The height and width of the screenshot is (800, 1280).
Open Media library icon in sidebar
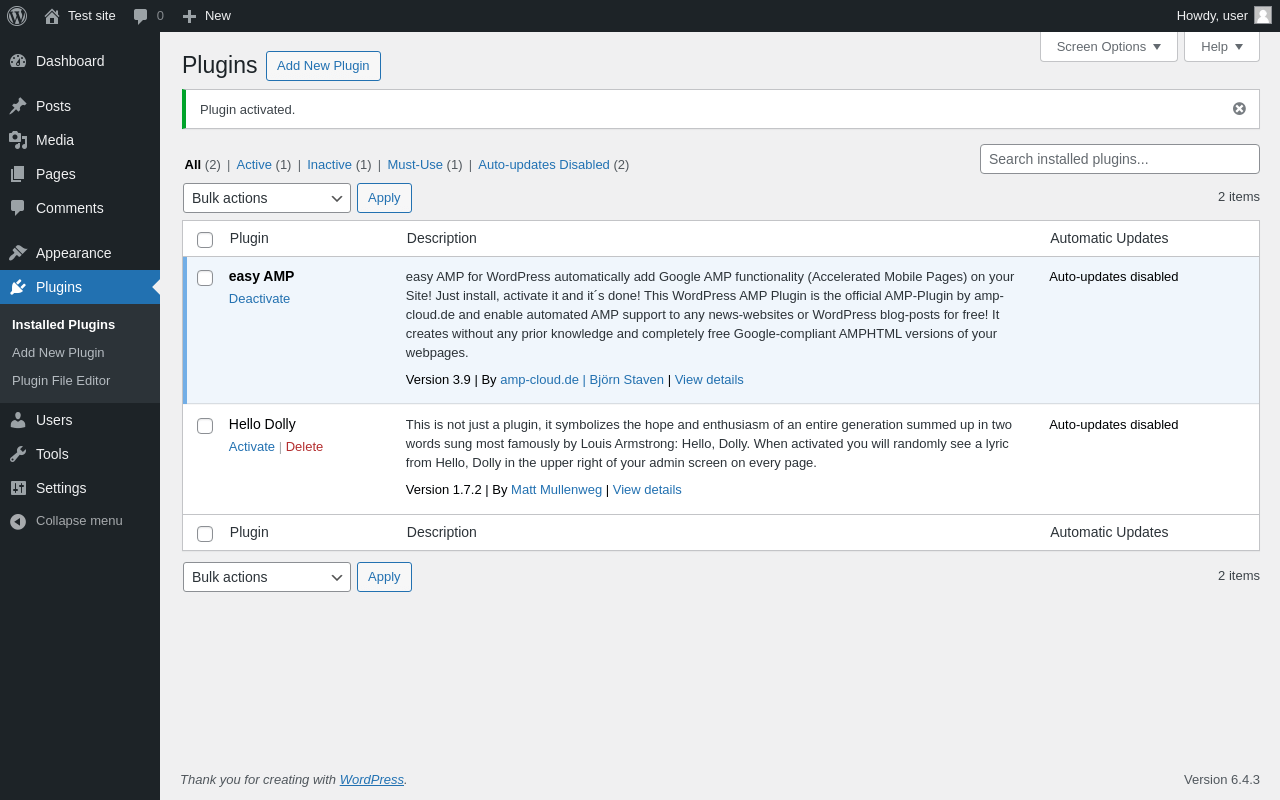pyautogui.click(x=18, y=140)
